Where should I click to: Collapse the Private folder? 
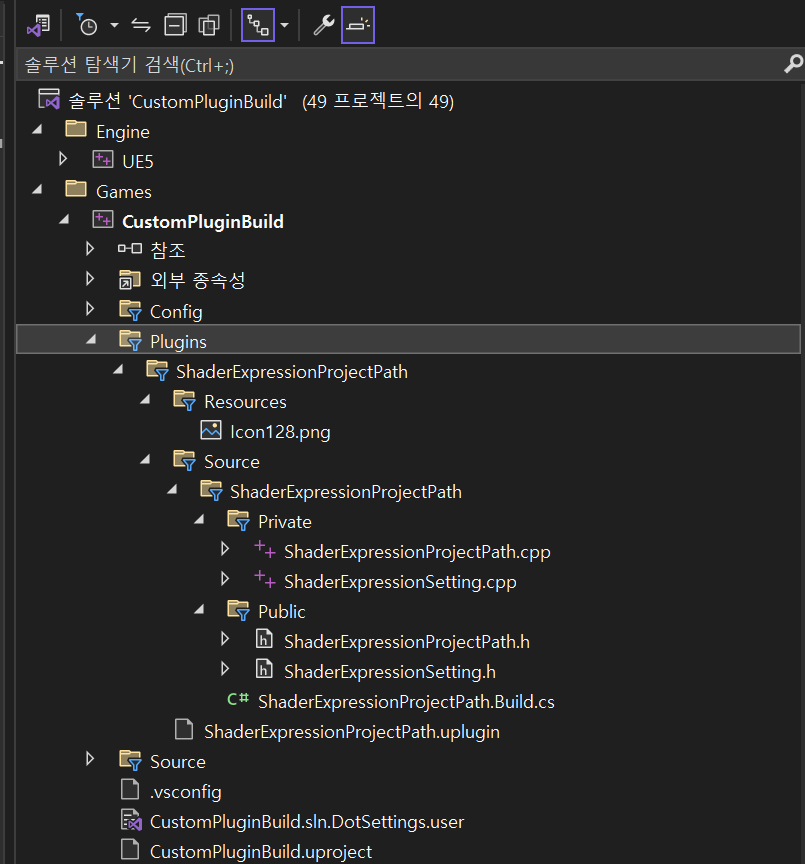[x=199, y=520]
